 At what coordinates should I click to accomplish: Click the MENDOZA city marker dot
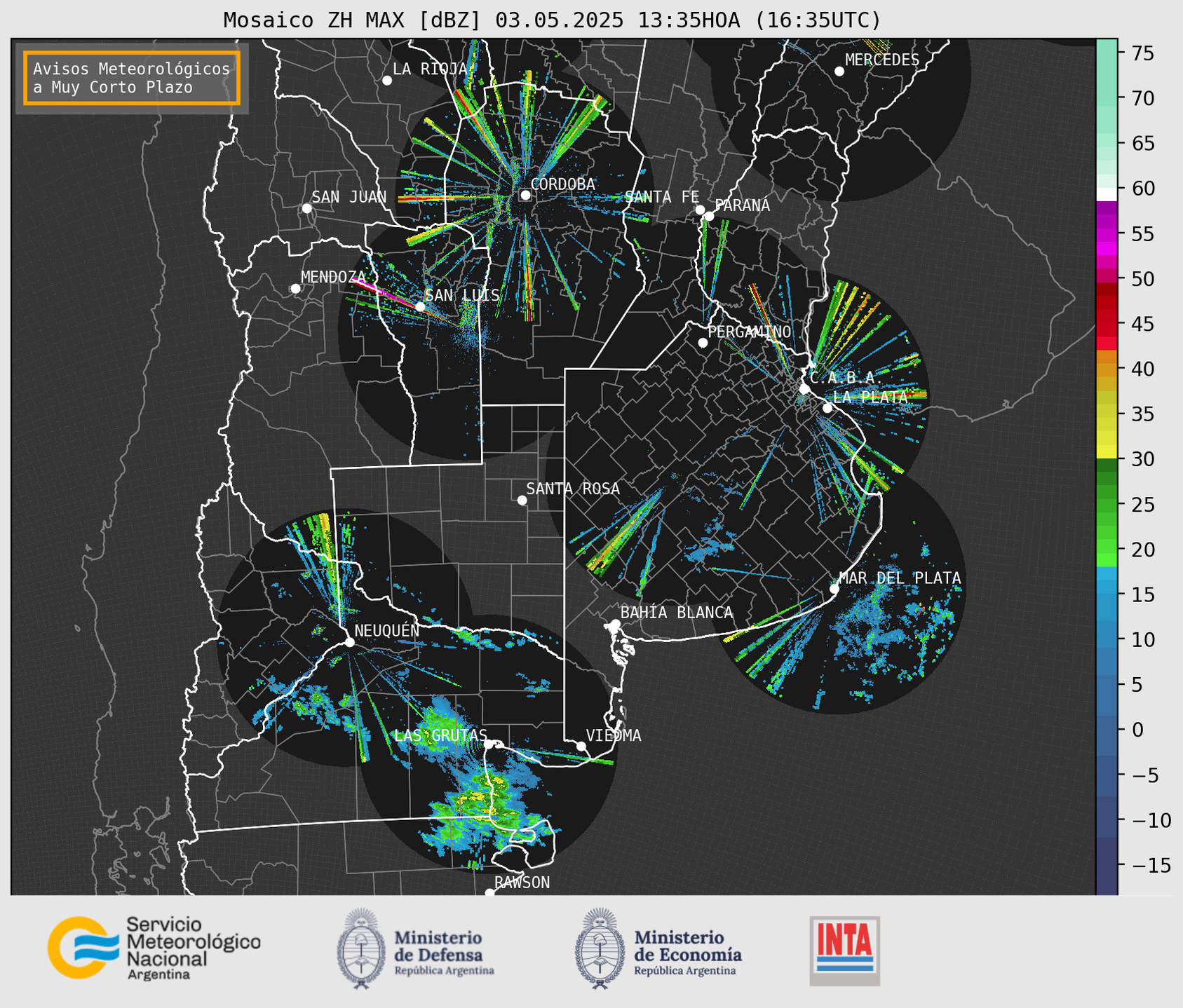pyautogui.click(x=295, y=289)
